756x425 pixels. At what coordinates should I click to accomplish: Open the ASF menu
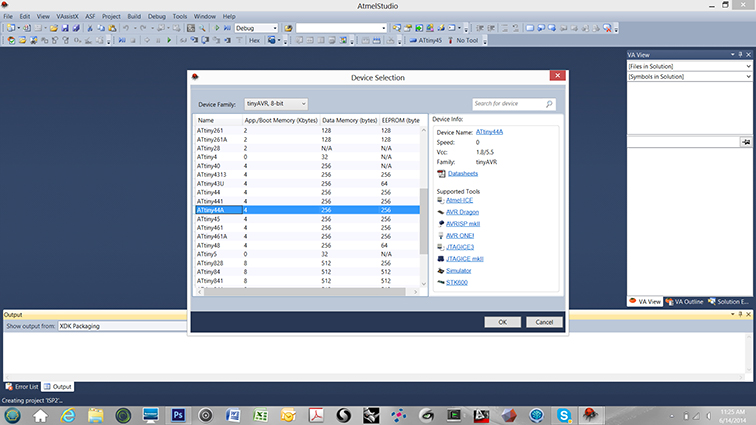[x=90, y=16]
